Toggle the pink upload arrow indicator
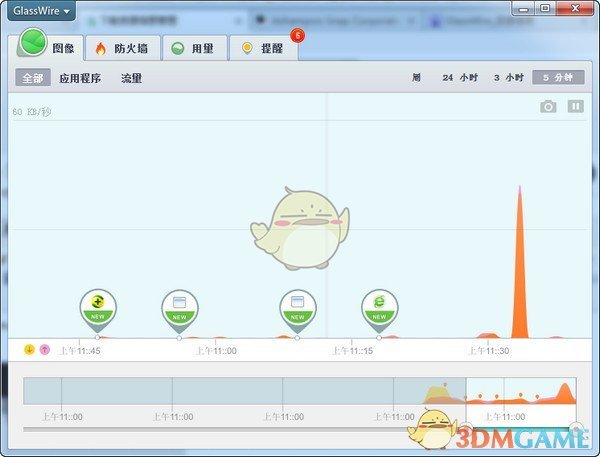600x457 pixels. (45, 349)
